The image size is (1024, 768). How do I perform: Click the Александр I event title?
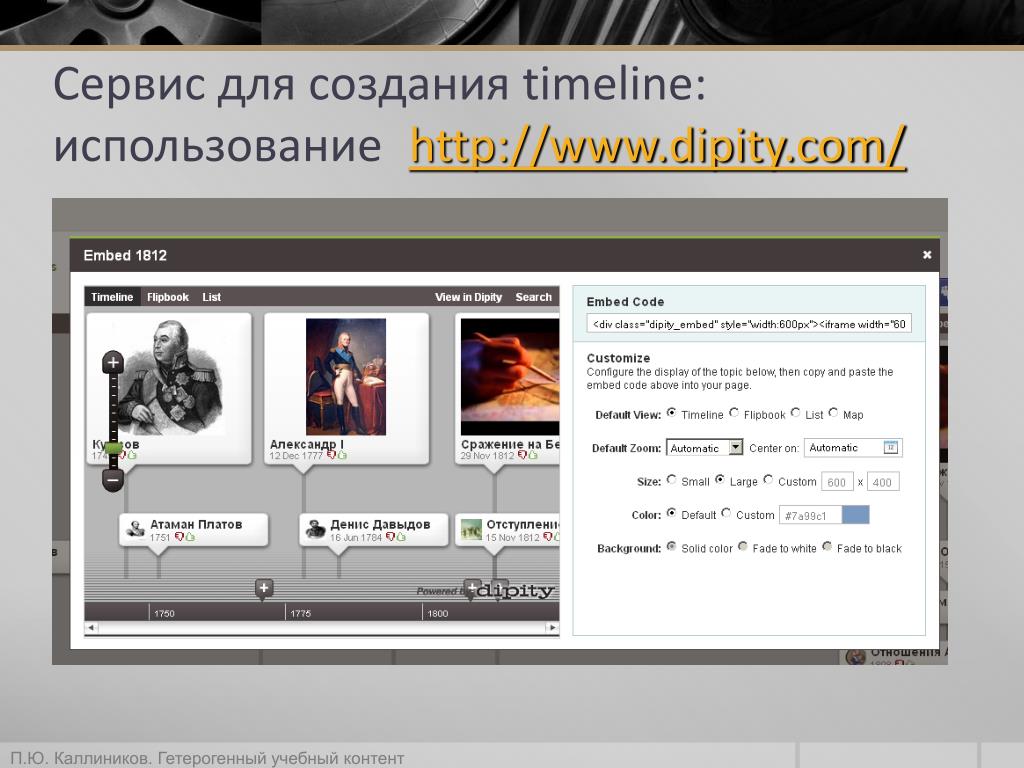point(306,444)
